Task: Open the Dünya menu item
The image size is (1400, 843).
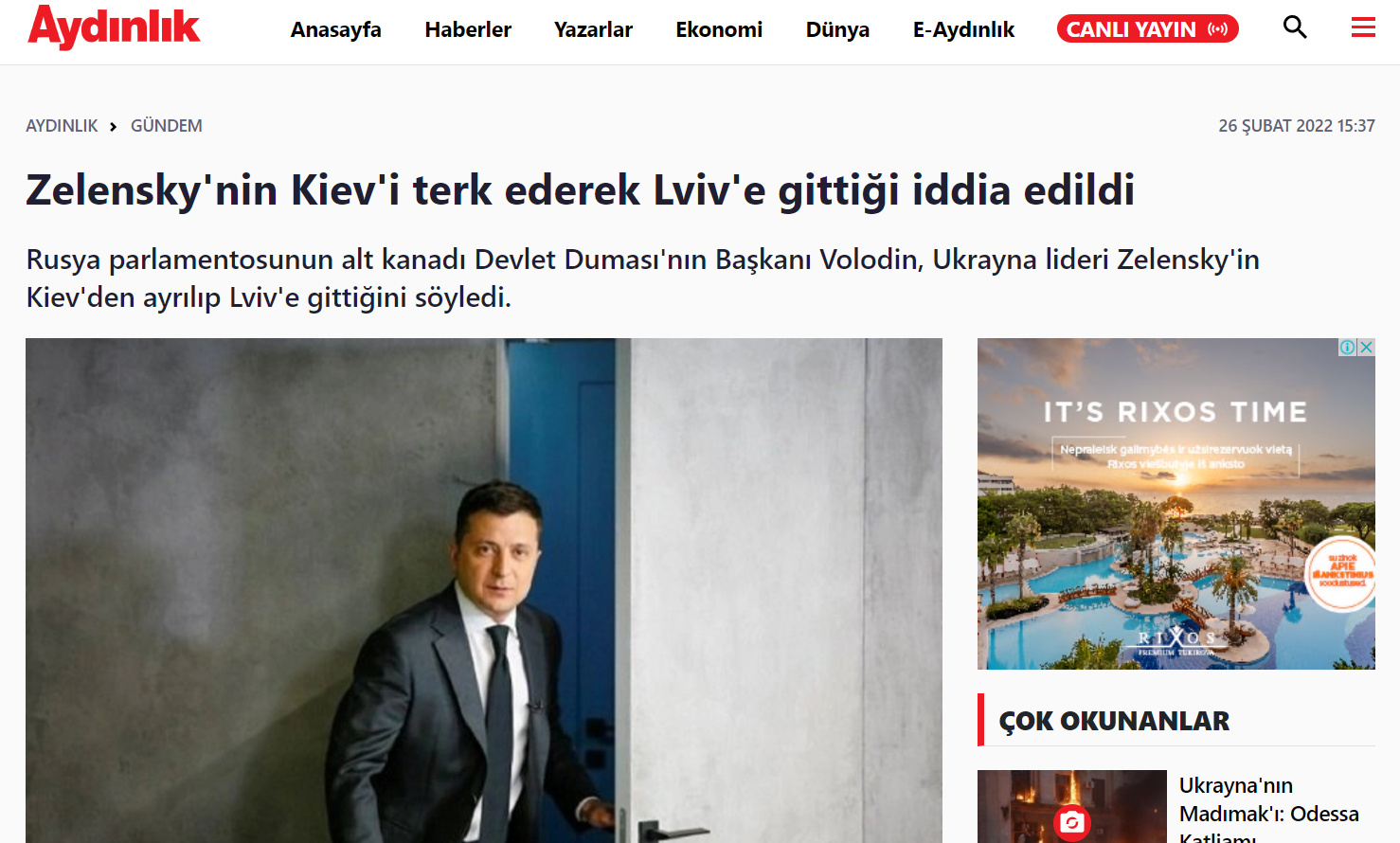Action: point(837,29)
